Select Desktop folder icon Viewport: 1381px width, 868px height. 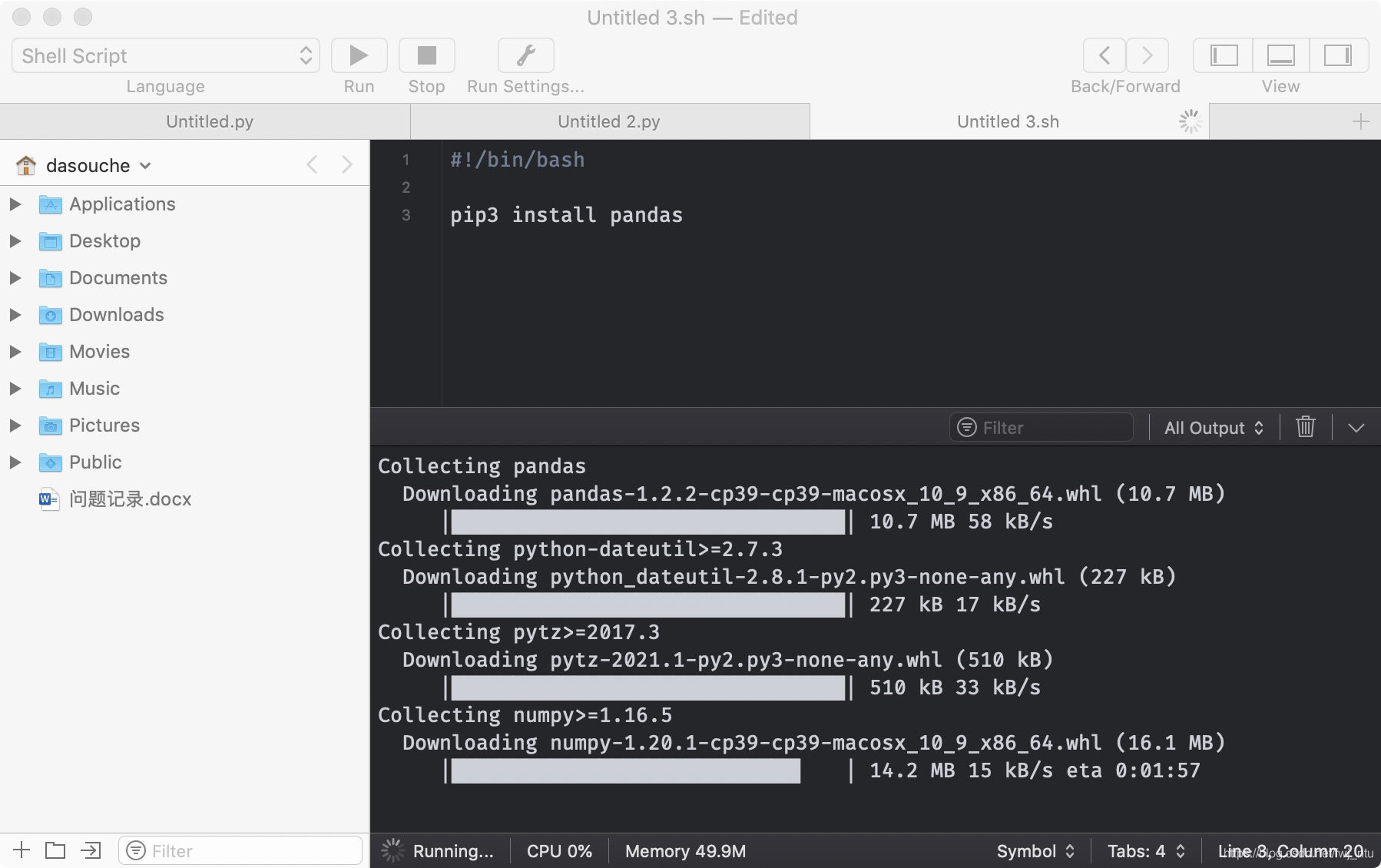tap(50, 241)
